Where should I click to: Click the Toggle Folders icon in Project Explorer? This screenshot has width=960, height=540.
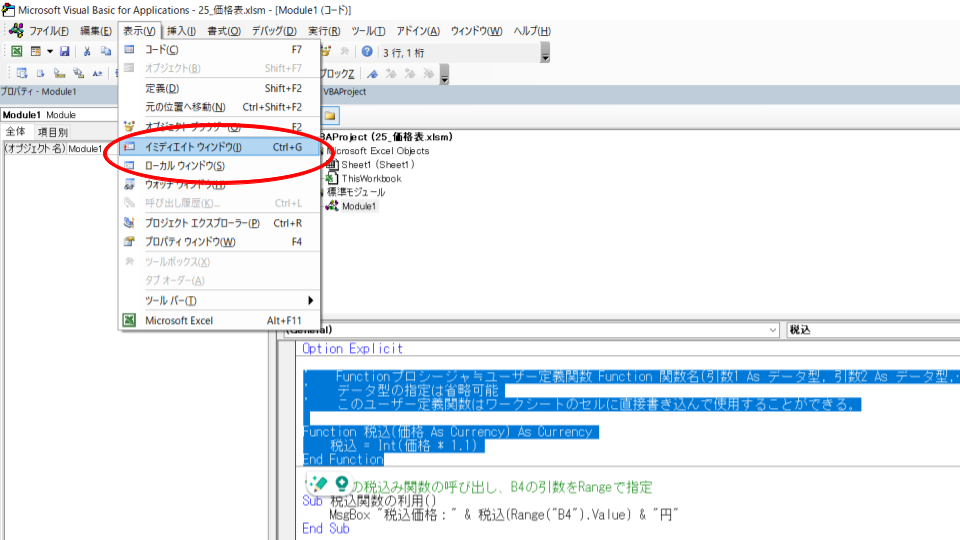coord(330,115)
